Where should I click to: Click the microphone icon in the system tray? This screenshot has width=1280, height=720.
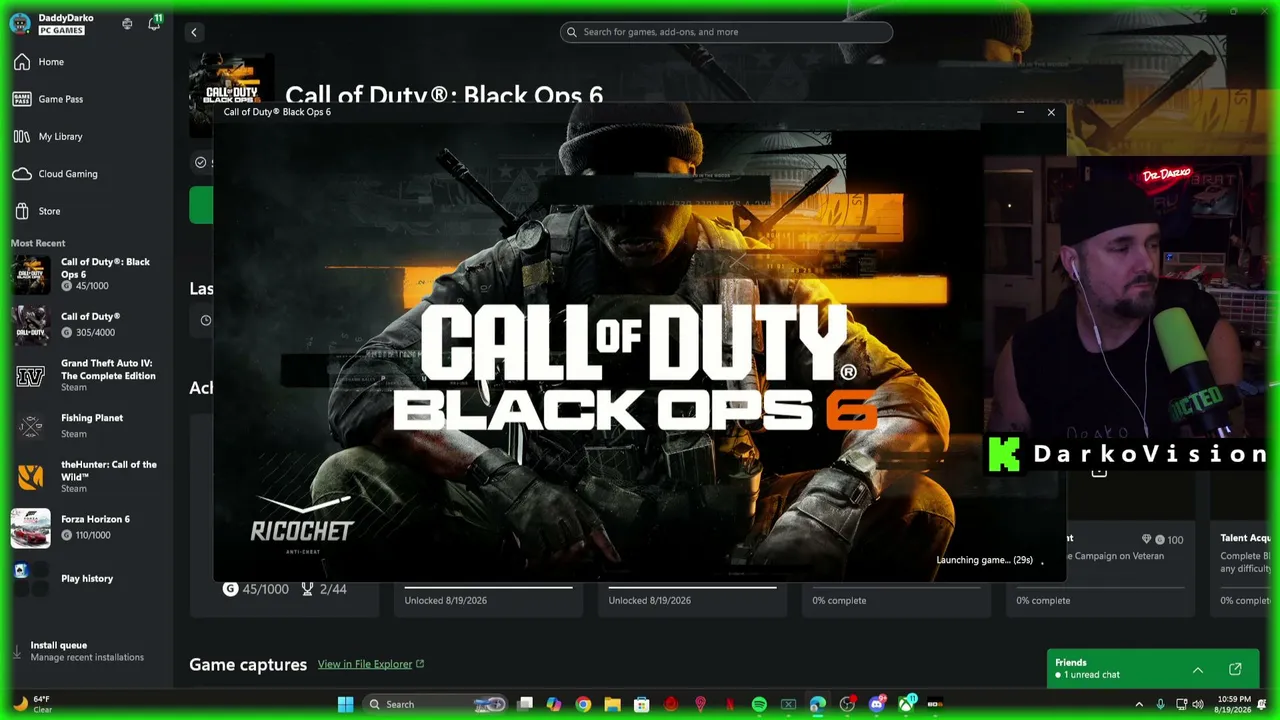[x=1160, y=704]
